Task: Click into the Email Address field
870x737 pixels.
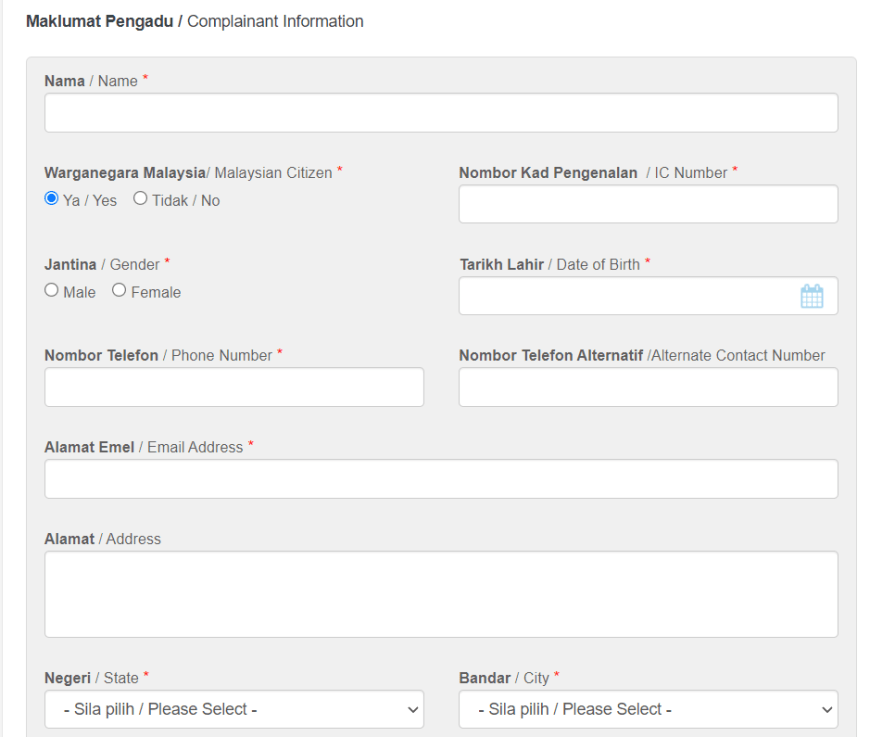Action: [x=441, y=479]
